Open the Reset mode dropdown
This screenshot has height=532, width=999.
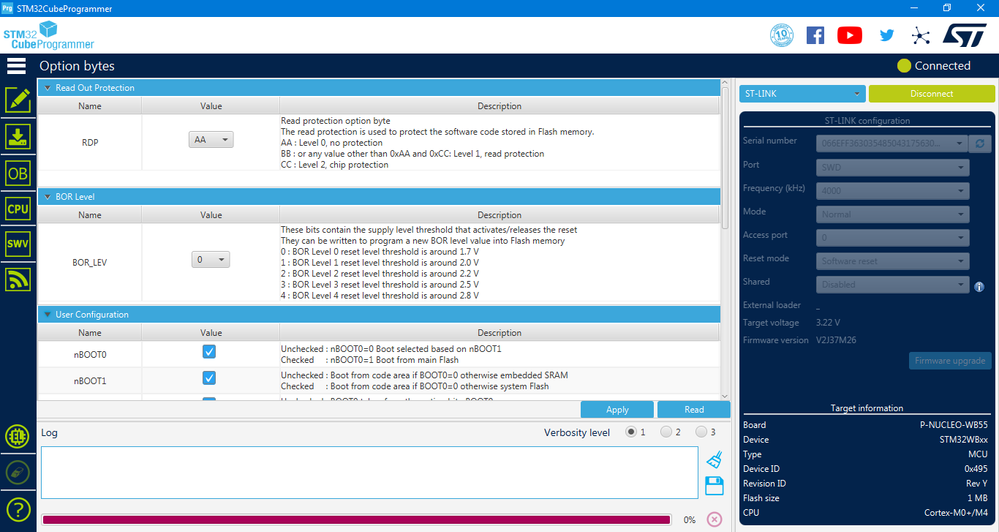pos(893,261)
